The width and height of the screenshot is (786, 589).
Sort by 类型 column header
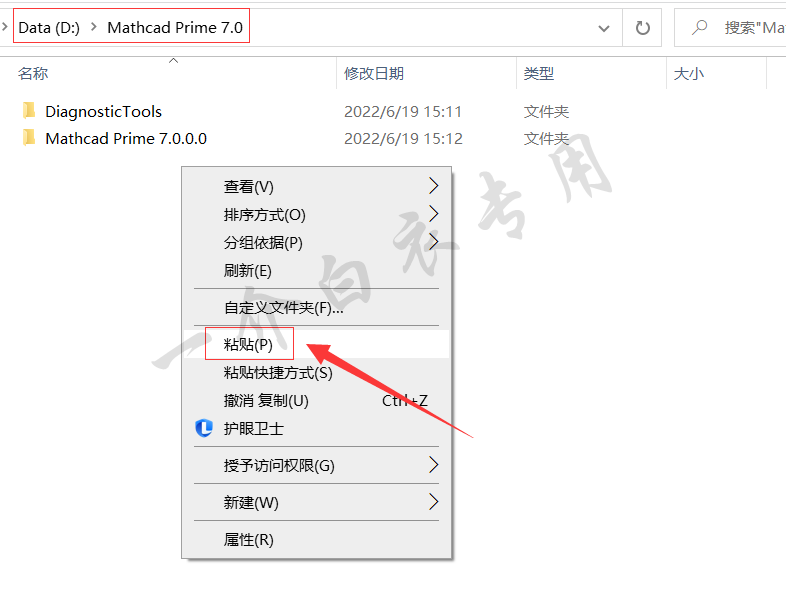click(x=539, y=74)
